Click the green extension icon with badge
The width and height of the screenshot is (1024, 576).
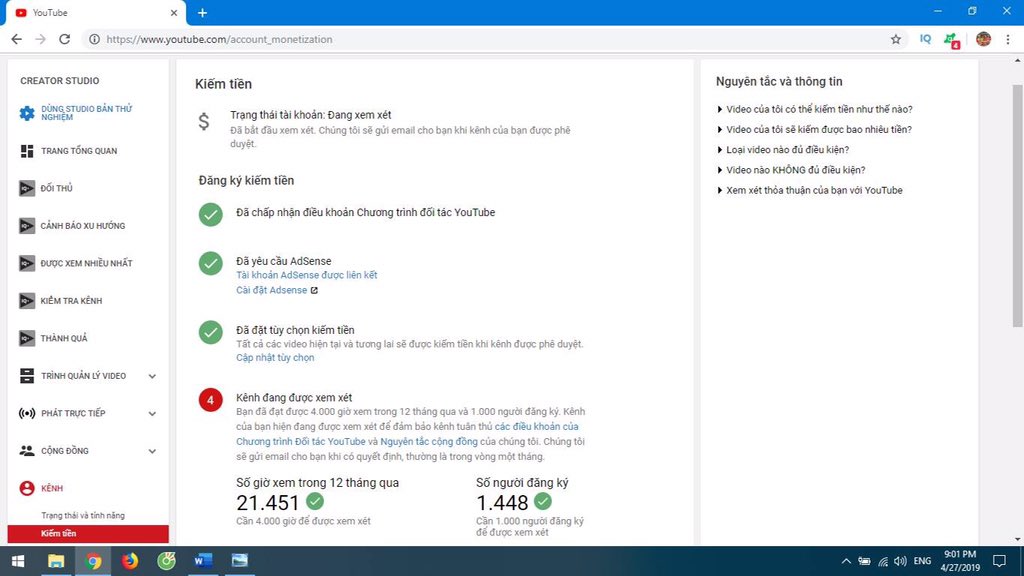(x=952, y=40)
